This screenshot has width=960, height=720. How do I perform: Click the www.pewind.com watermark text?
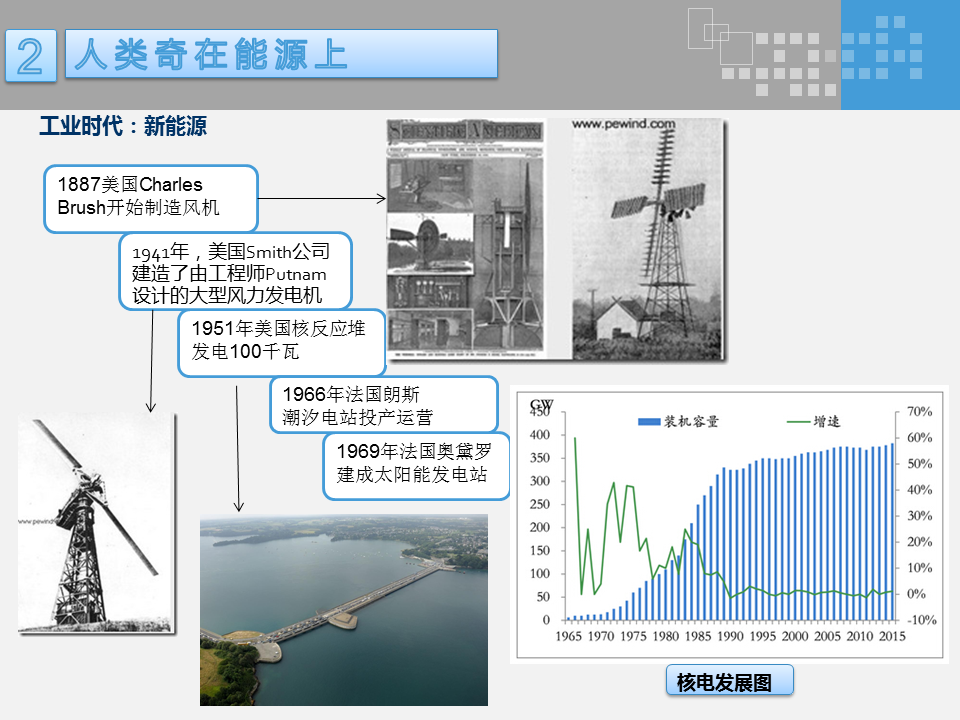[x=623, y=124]
